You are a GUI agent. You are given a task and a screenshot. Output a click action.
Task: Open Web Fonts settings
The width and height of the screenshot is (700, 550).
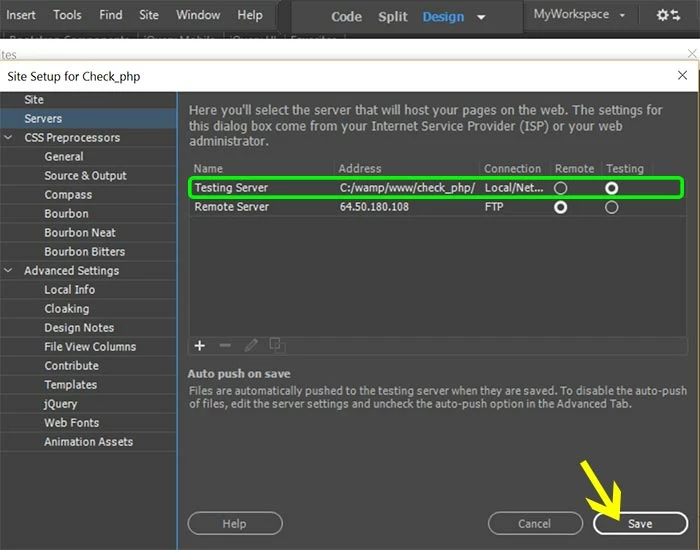[71, 423]
